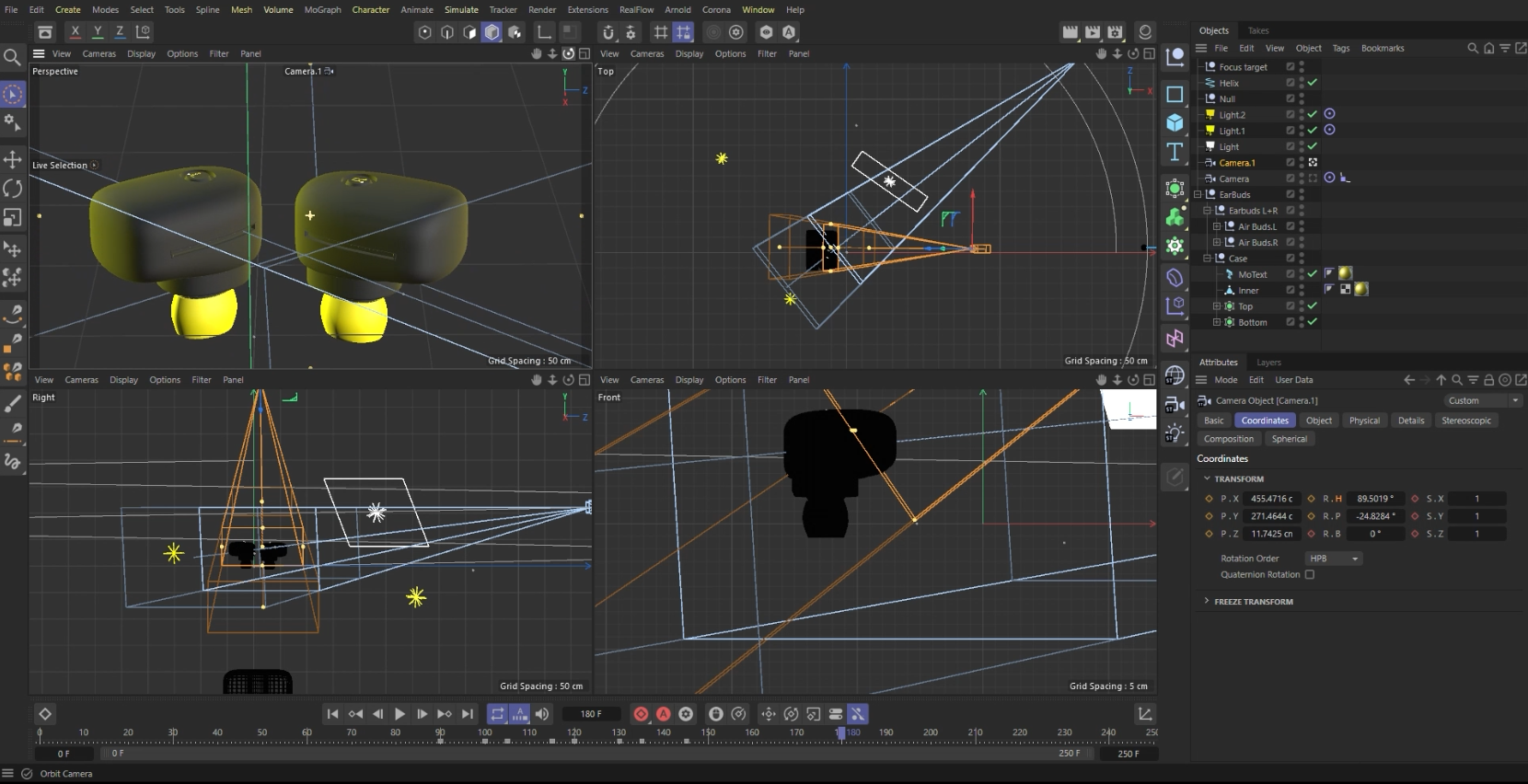The width and height of the screenshot is (1528, 784).
Task: Click the timeline playhead at frame 180
Action: point(840,733)
